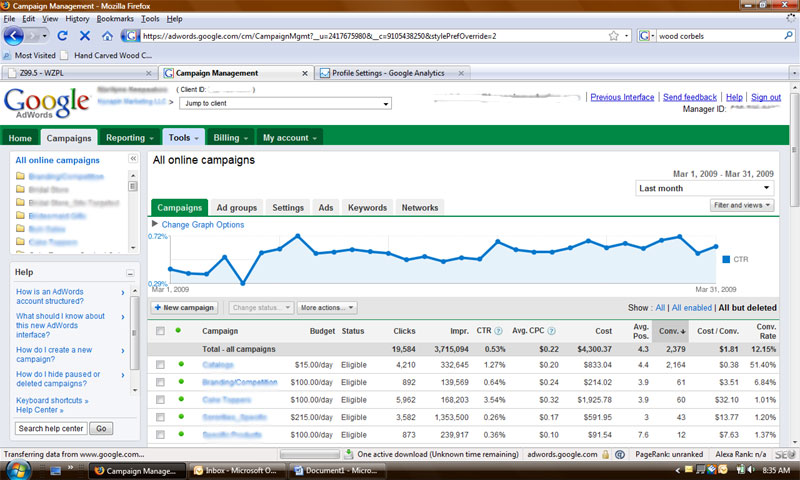The image size is (800, 480).
Task: Stop loading with the X icon
Action: pos(85,36)
